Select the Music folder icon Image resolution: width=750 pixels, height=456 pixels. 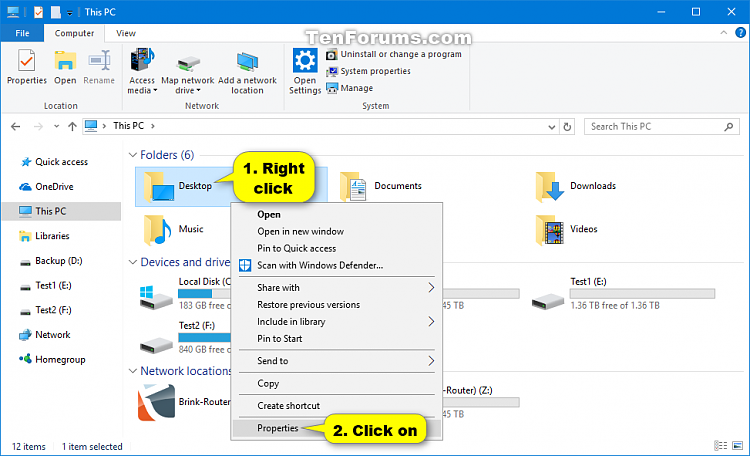[158, 230]
